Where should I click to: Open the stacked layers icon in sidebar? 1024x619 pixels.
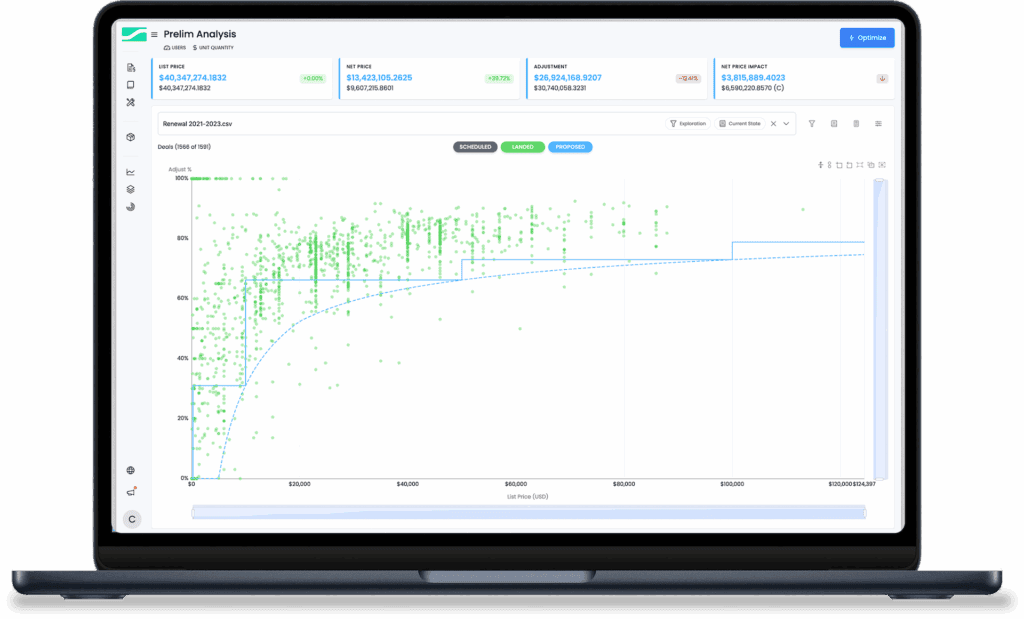click(130, 189)
